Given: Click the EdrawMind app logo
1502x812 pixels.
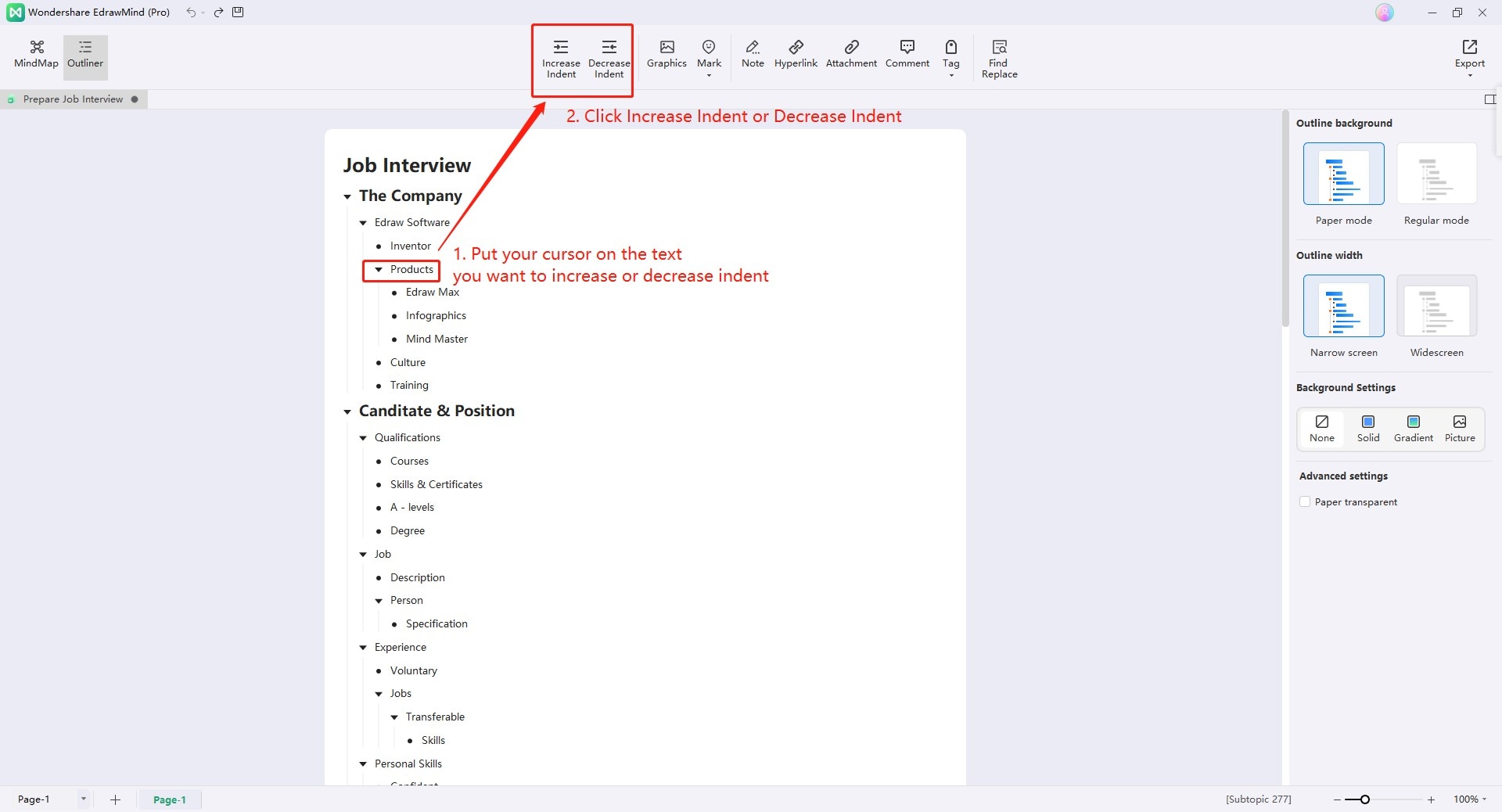Looking at the screenshot, I should [x=15, y=13].
